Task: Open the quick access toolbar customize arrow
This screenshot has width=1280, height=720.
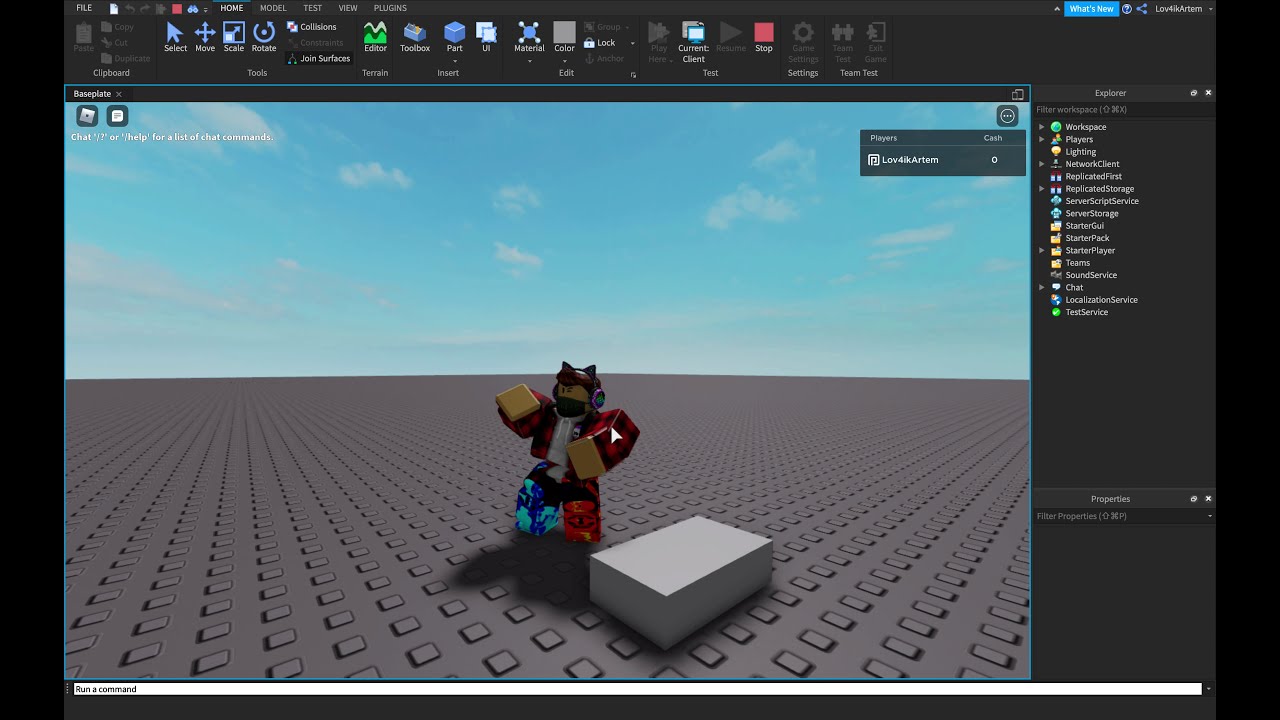Action: click(205, 9)
